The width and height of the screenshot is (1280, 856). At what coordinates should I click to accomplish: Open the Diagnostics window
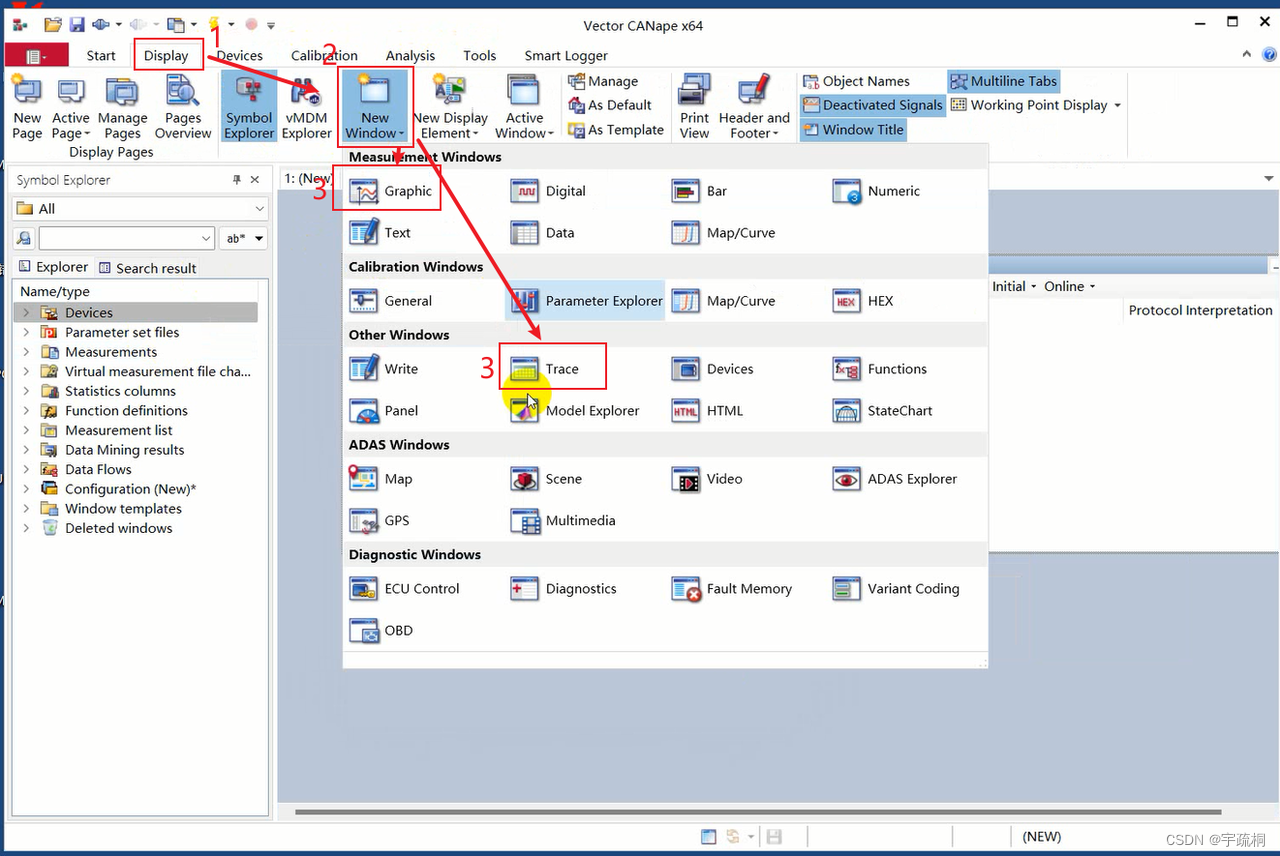[564, 589]
